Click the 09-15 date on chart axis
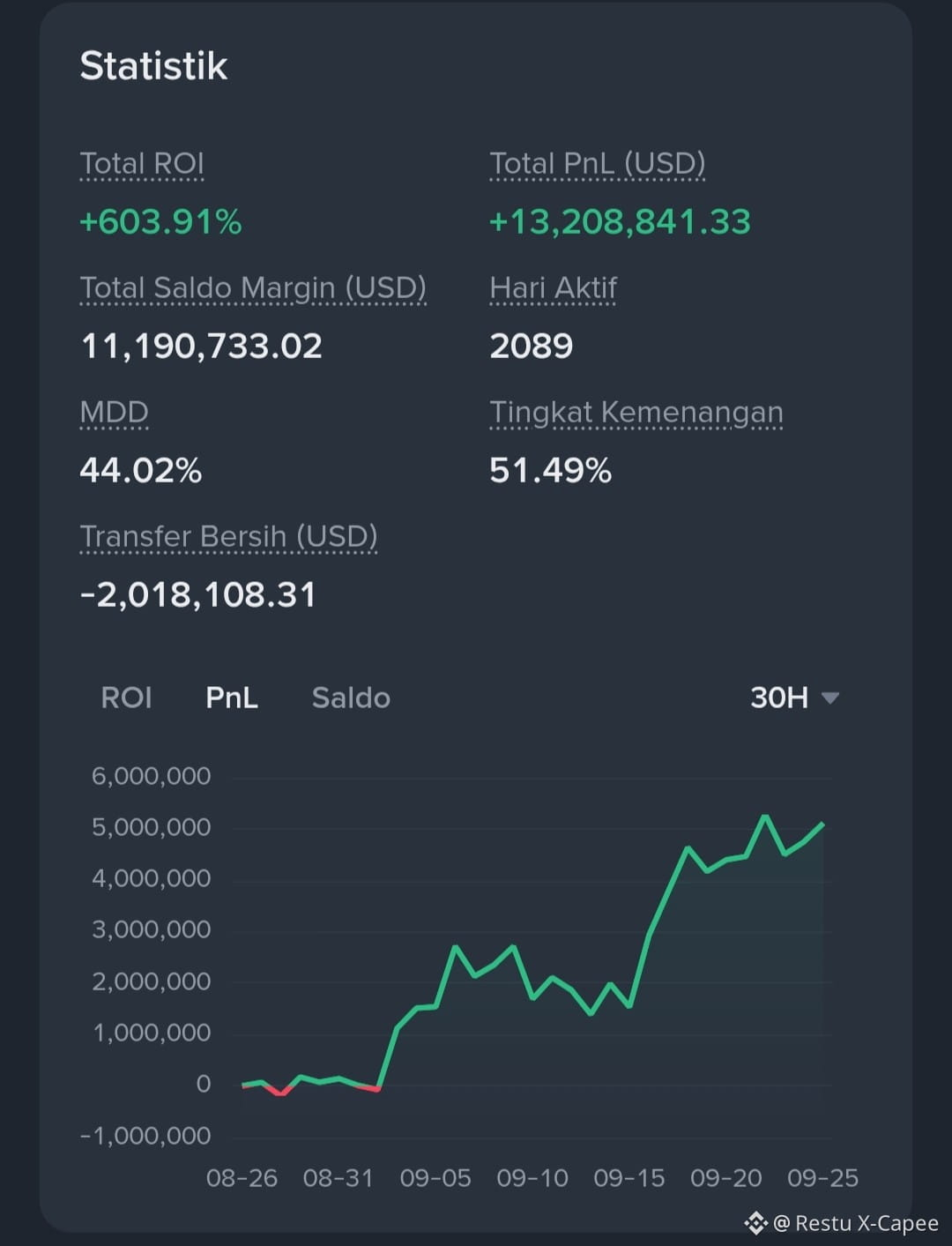The width and height of the screenshot is (952, 1246). [629, 1178]
